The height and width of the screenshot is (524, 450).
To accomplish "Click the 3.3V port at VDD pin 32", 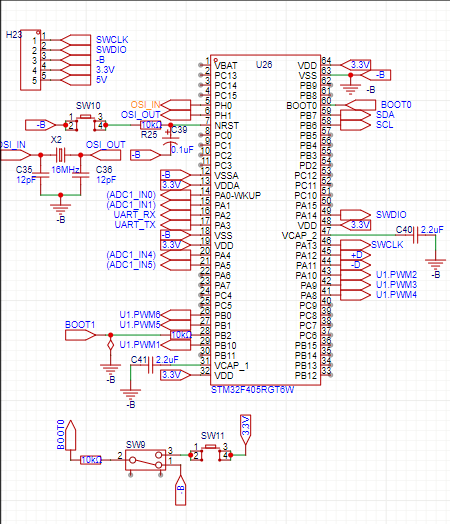I will (176, 375).
